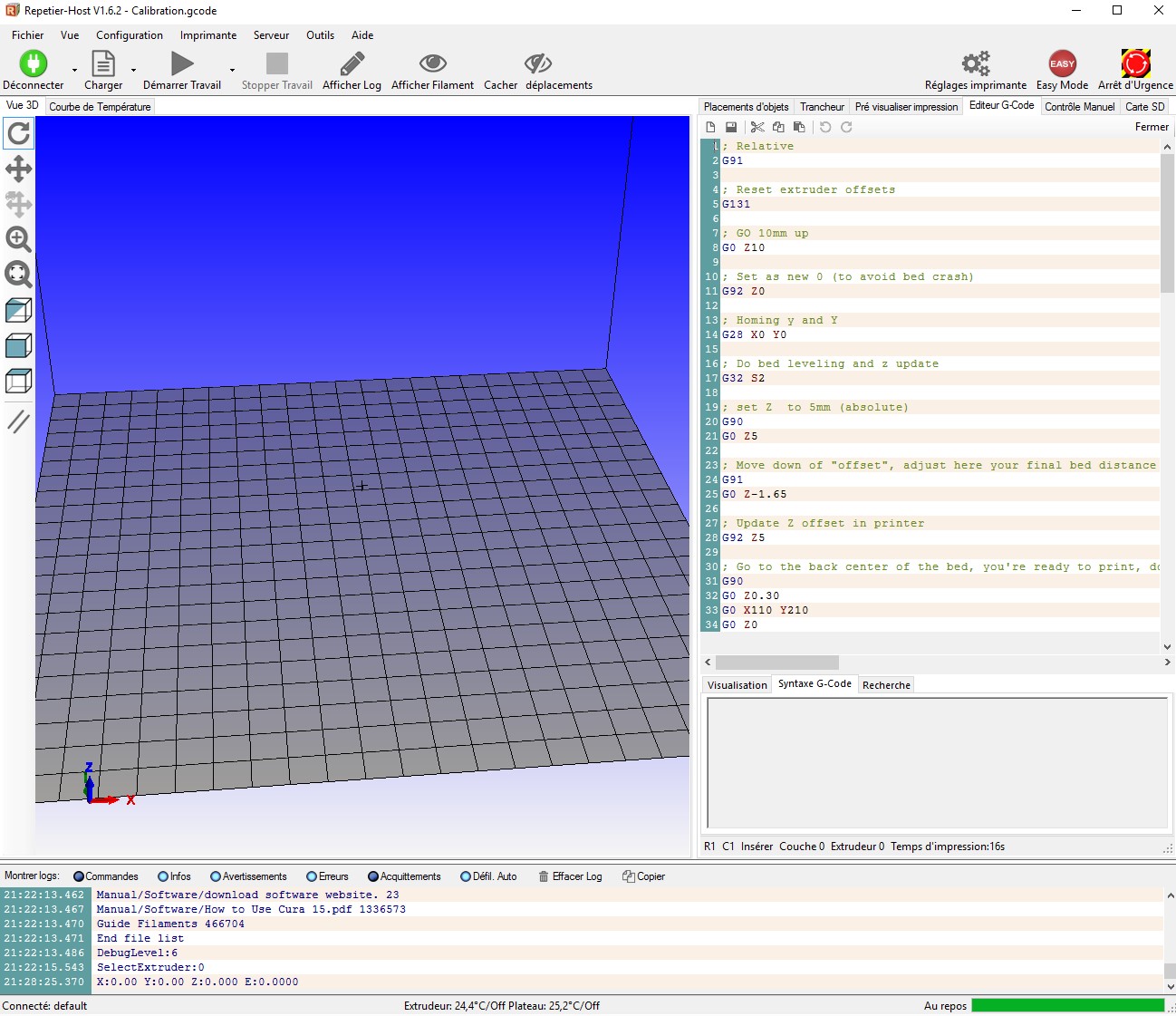
Task: Click the fit-to-view zoom icon
Action: click(19, 275)
